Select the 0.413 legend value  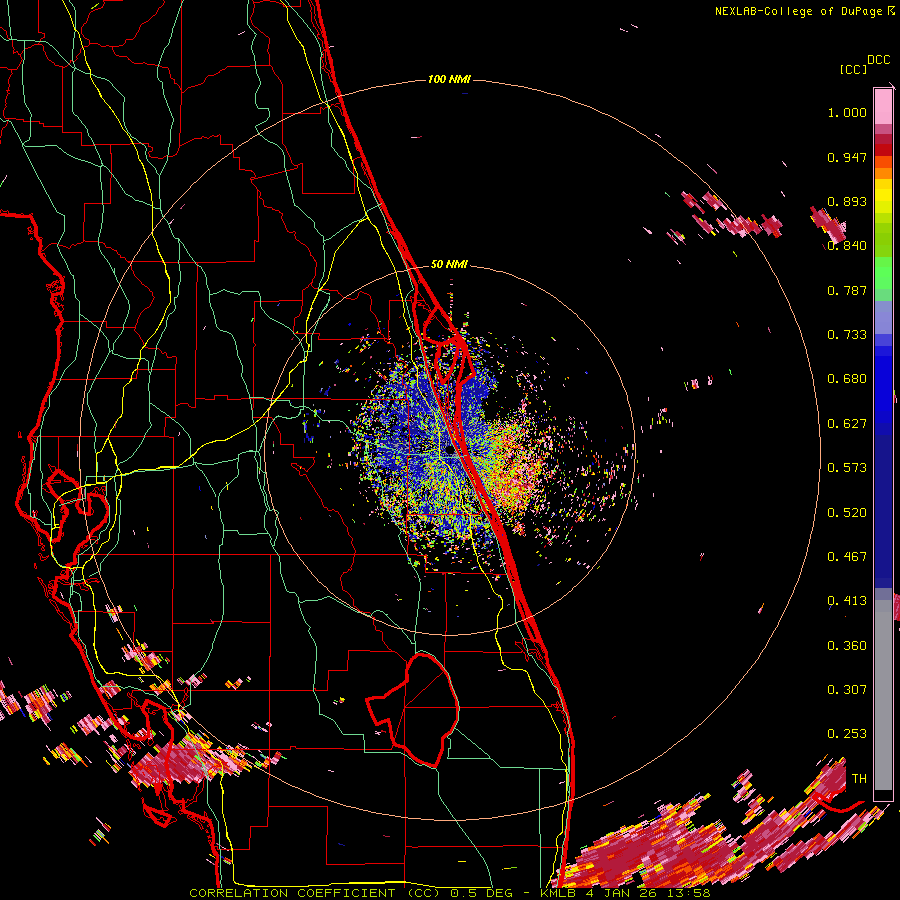847,601
